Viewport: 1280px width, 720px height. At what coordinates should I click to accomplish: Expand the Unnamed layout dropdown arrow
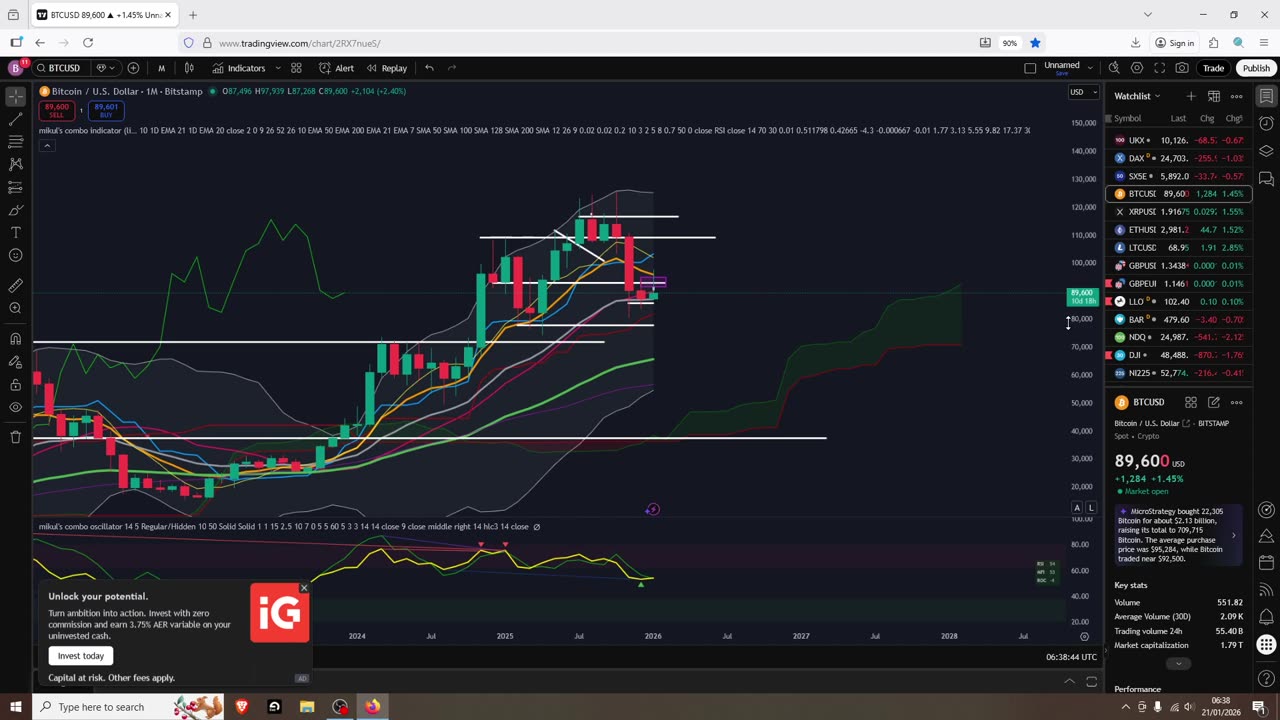pyautogui.click(x=1088, y=66)
